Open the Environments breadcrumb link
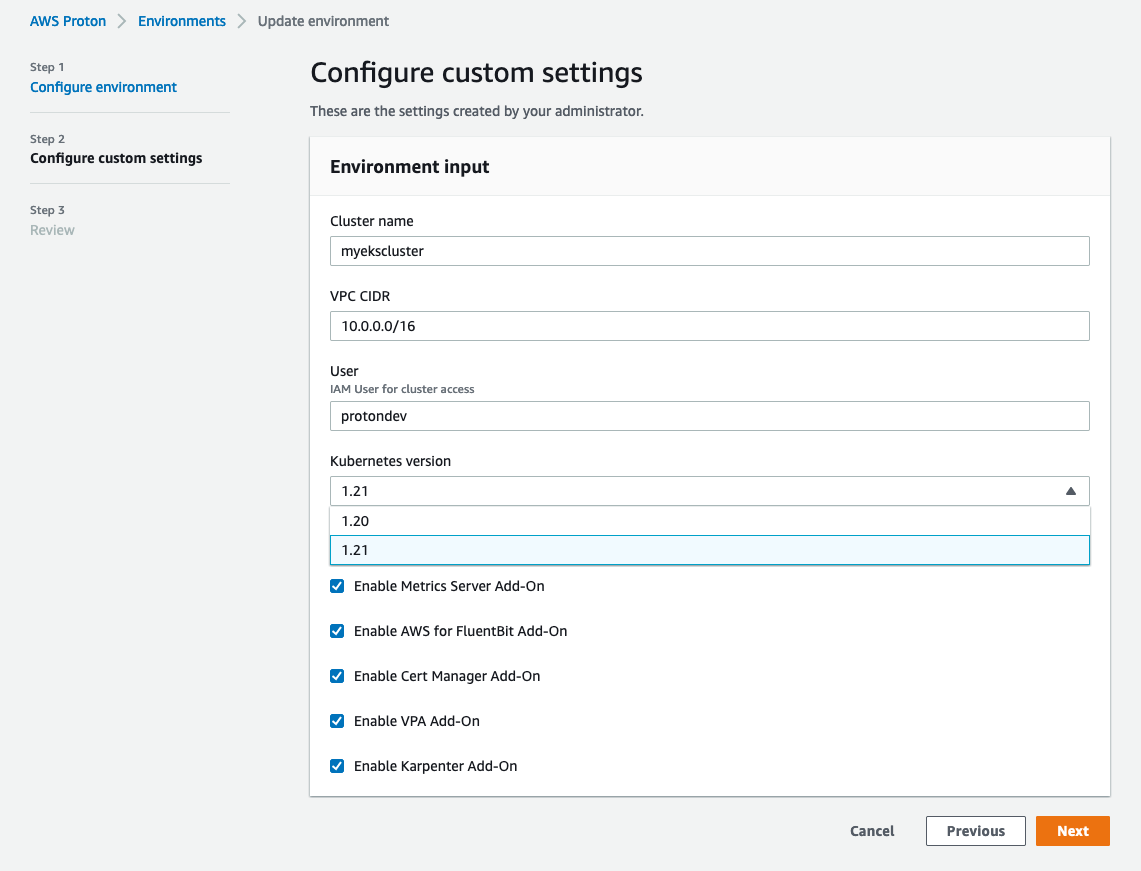Screen dimensions: 1141x871 click(x=182, y=21)
